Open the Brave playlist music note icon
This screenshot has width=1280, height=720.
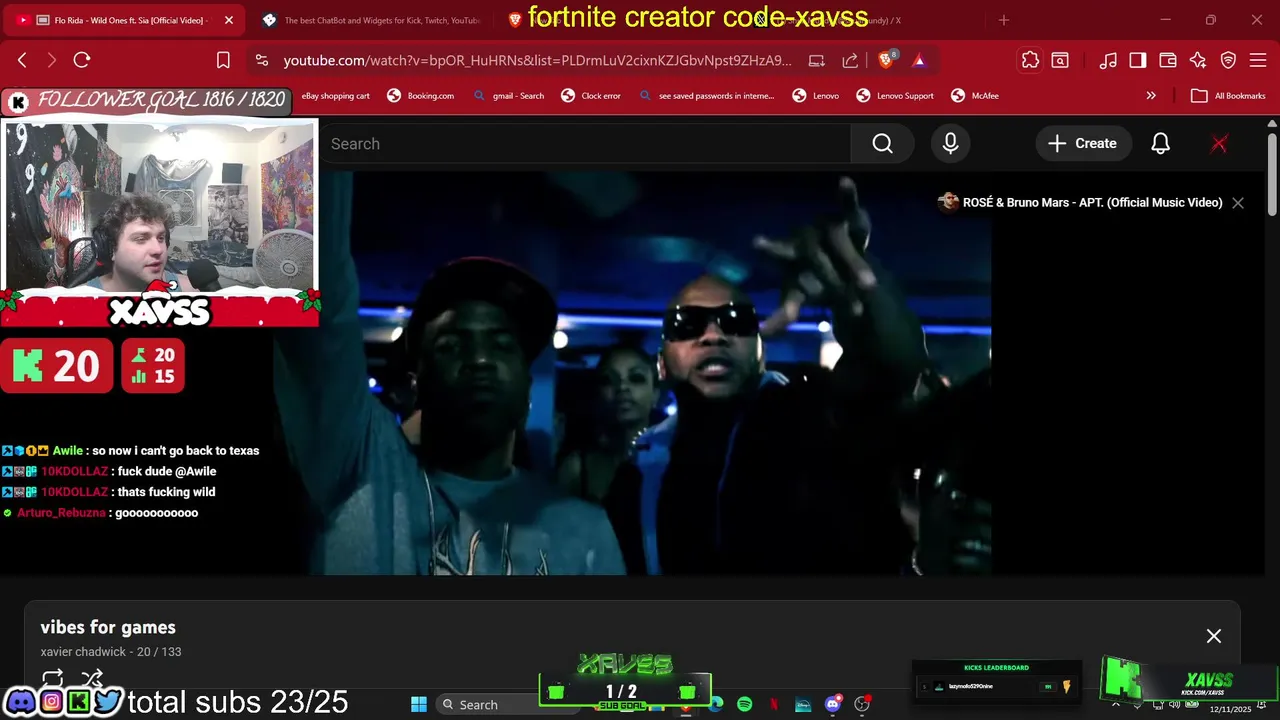tap(1108, 60)
